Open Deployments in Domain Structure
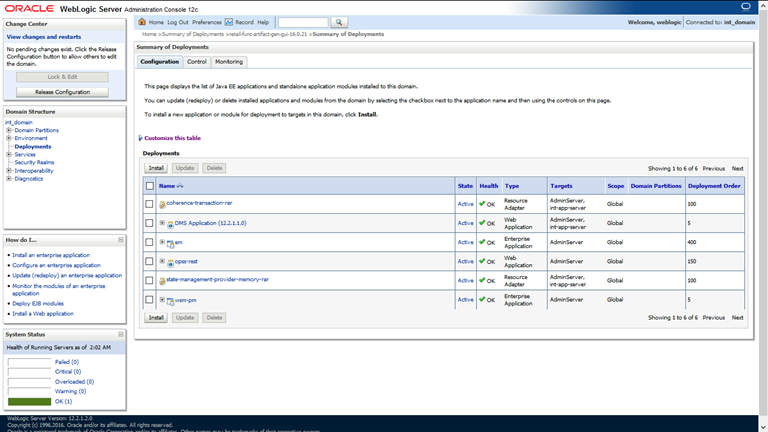This screenshot has height=432, width=768. pos(33,146)
